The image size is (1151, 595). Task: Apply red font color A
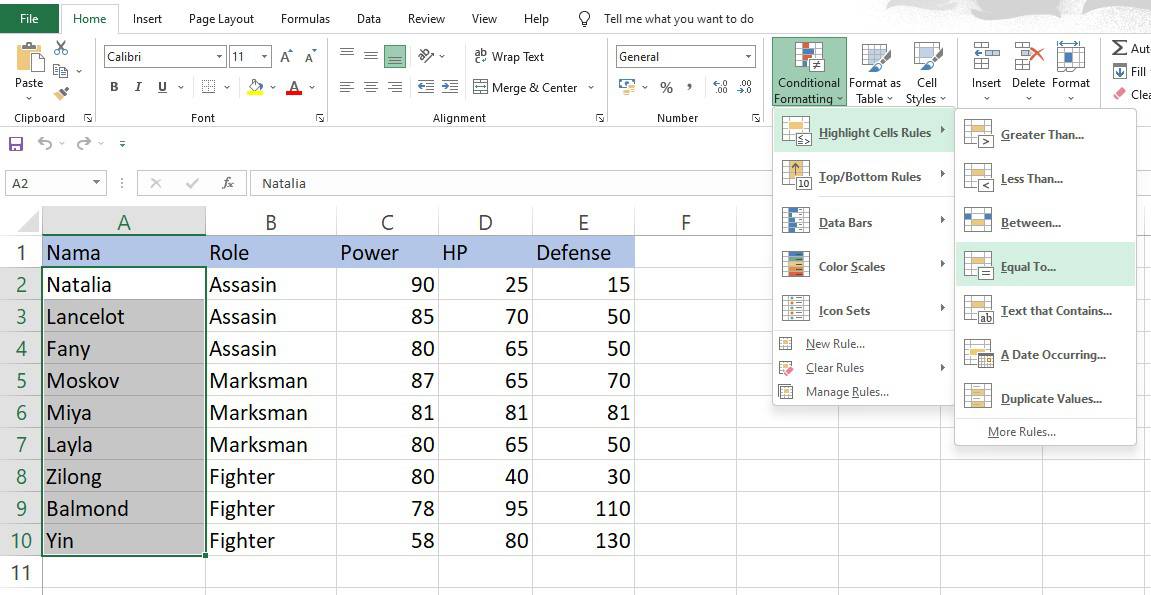tap(294, 87)
